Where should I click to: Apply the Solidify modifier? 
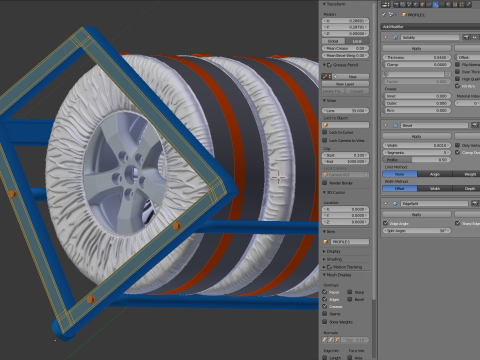[x=417, y=48]
